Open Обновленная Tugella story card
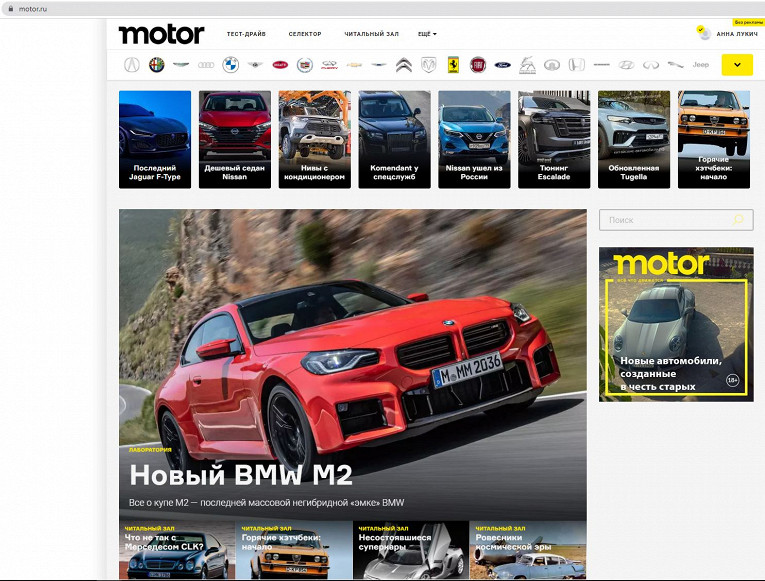765x581 pixels. click(634, 140)
